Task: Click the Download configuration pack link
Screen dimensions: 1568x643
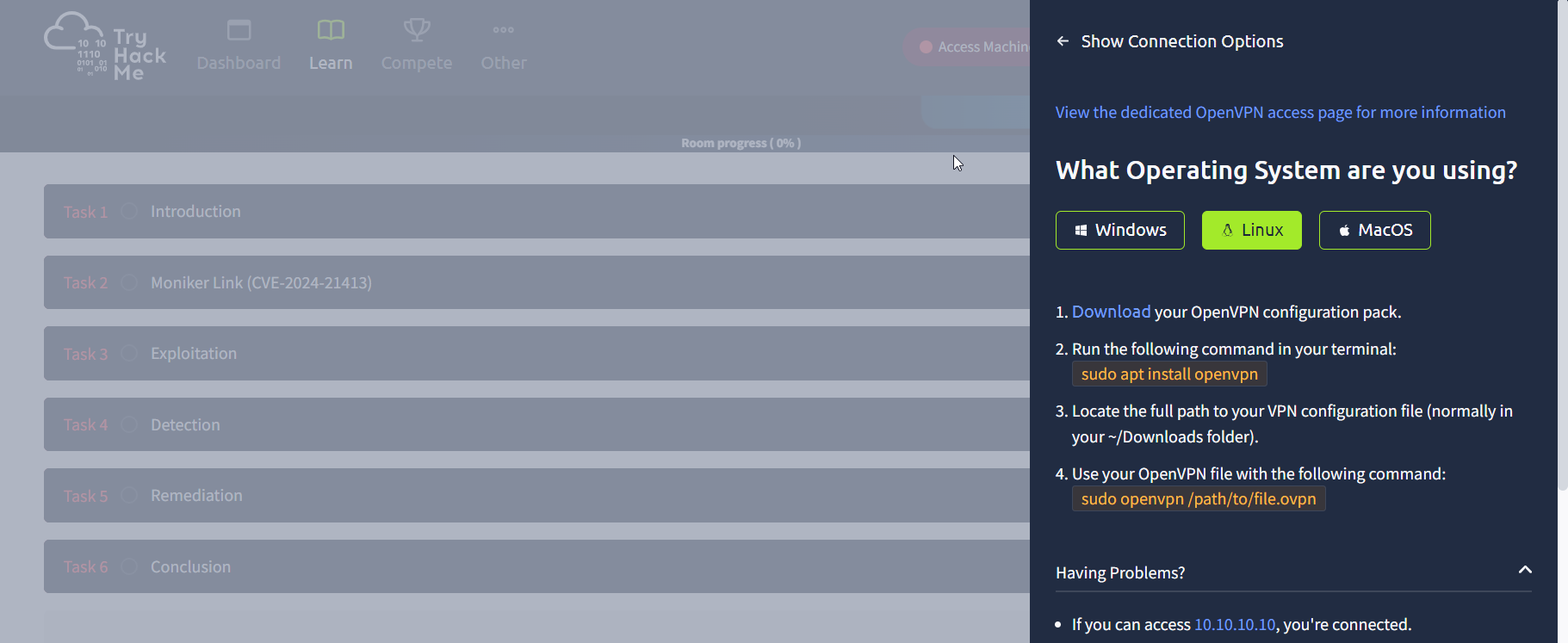Action: click(x=1111, y=312)
